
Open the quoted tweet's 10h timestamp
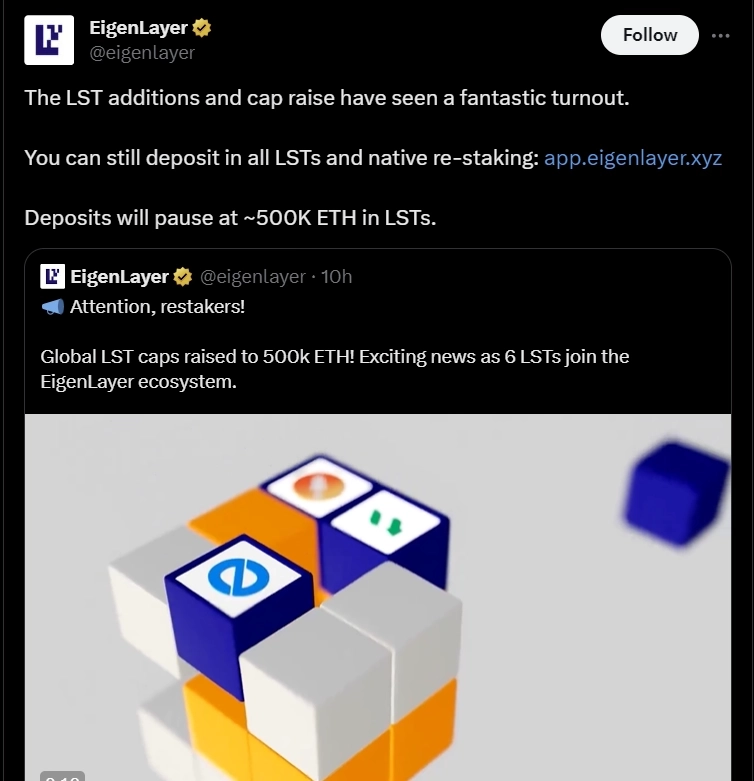point(336,277)
